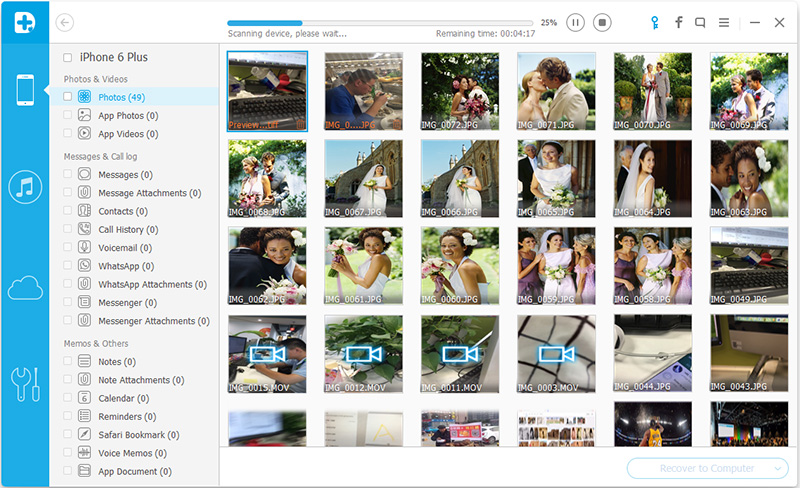Image resolution: width=800 pixels, height=488 pixels.
Task: Open the toolbox wrench sidebar icon
Action: point(25,383)
